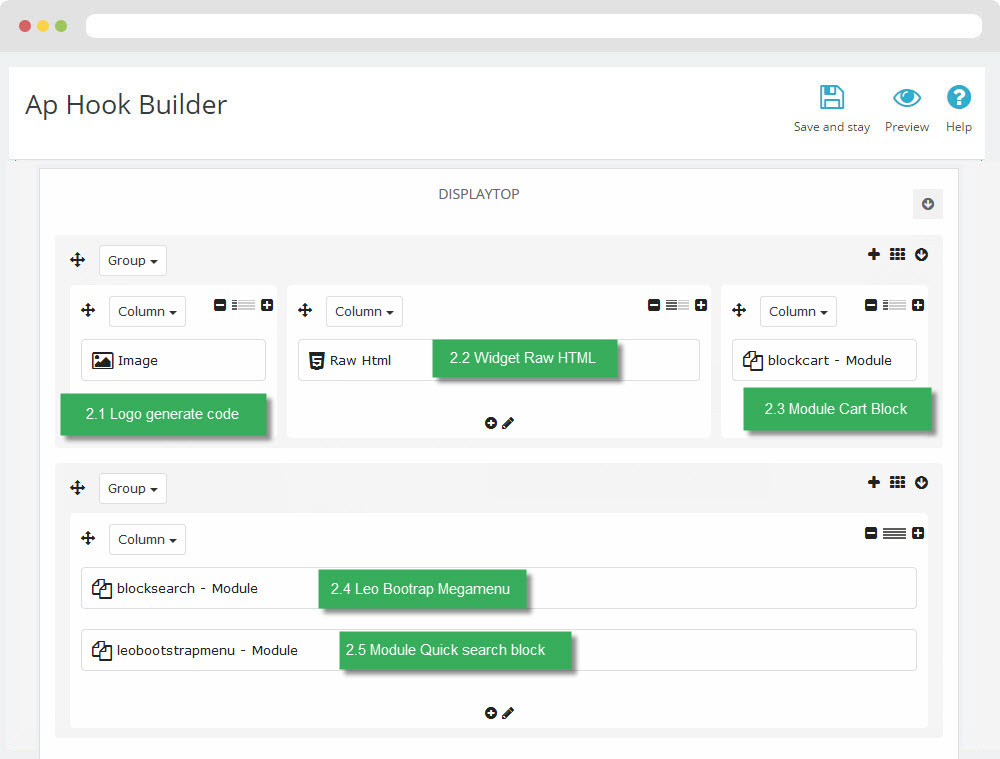This screenshot has width=1000, height=759.
Task: Click the move handle of the Image column
Action: point(88,311)
